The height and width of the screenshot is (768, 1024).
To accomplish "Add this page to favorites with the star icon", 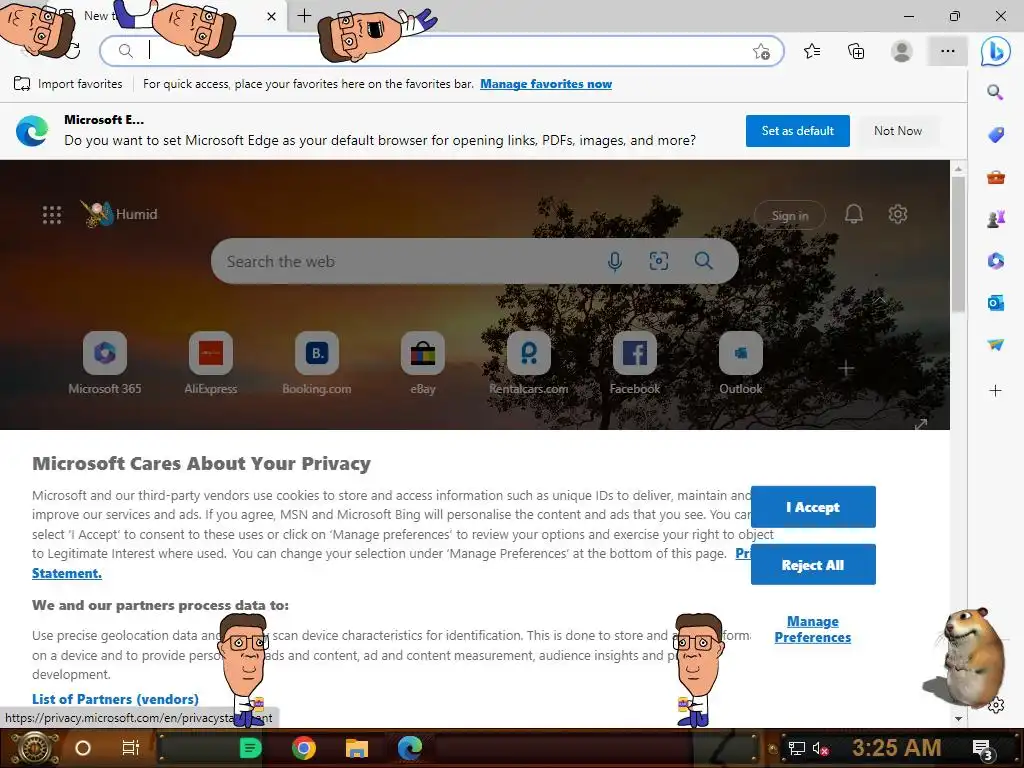I will pyautogui.click(x=761, y=52).
